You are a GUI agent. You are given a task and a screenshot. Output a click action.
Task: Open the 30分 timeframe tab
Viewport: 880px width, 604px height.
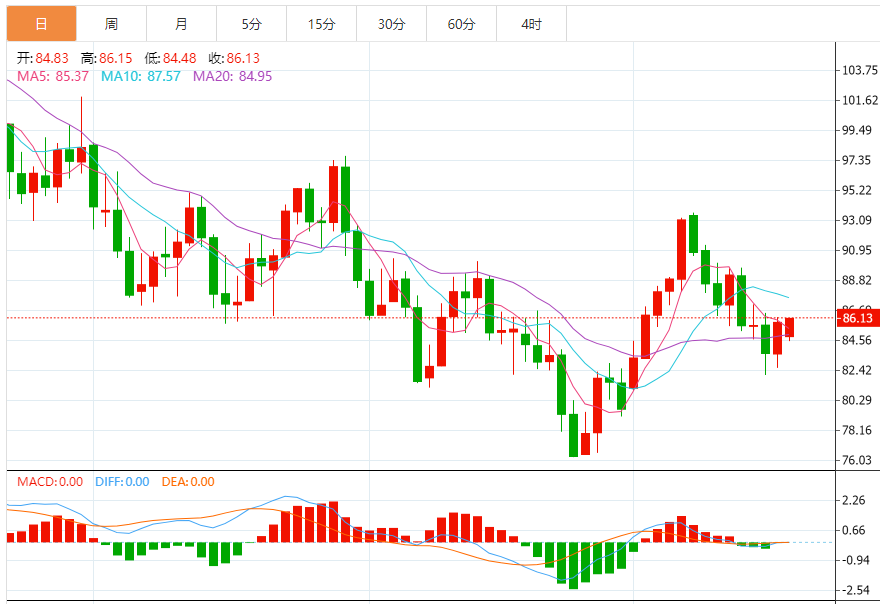point(391,24)
